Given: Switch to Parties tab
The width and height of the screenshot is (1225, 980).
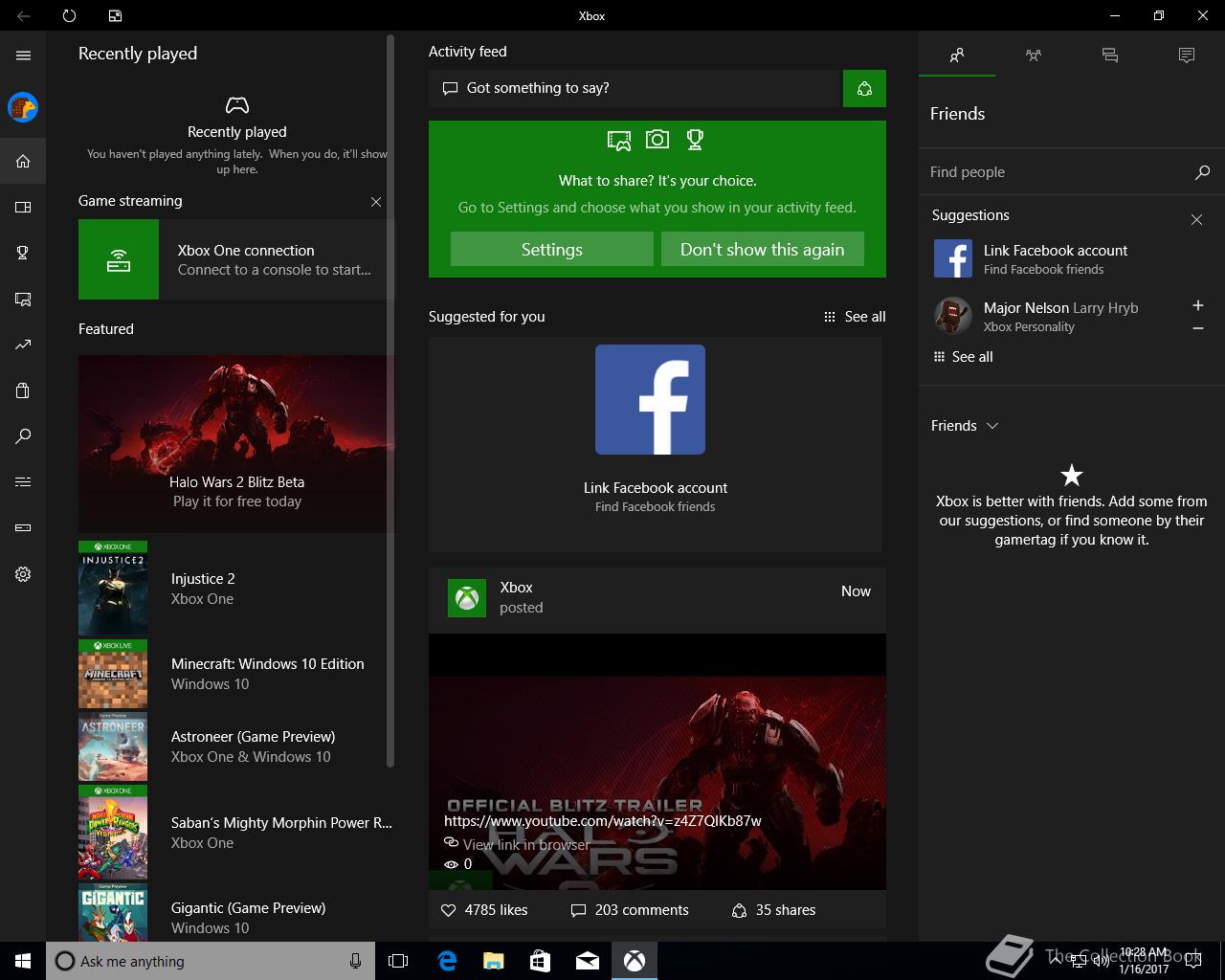Looking at the screenshot, I should pyautogui.click(x=1034, y=56).
